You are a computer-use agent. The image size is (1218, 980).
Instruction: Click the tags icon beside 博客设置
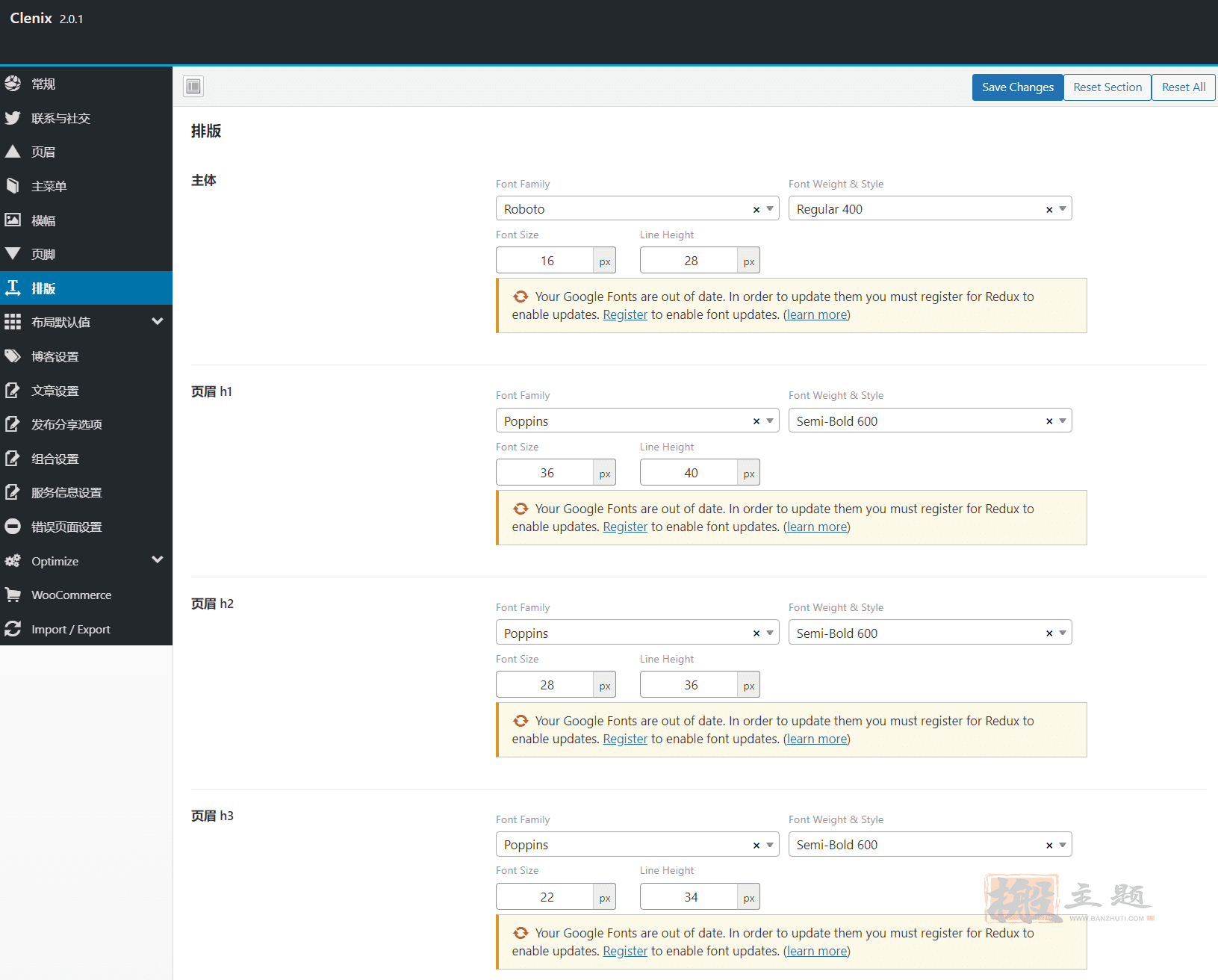13,356
